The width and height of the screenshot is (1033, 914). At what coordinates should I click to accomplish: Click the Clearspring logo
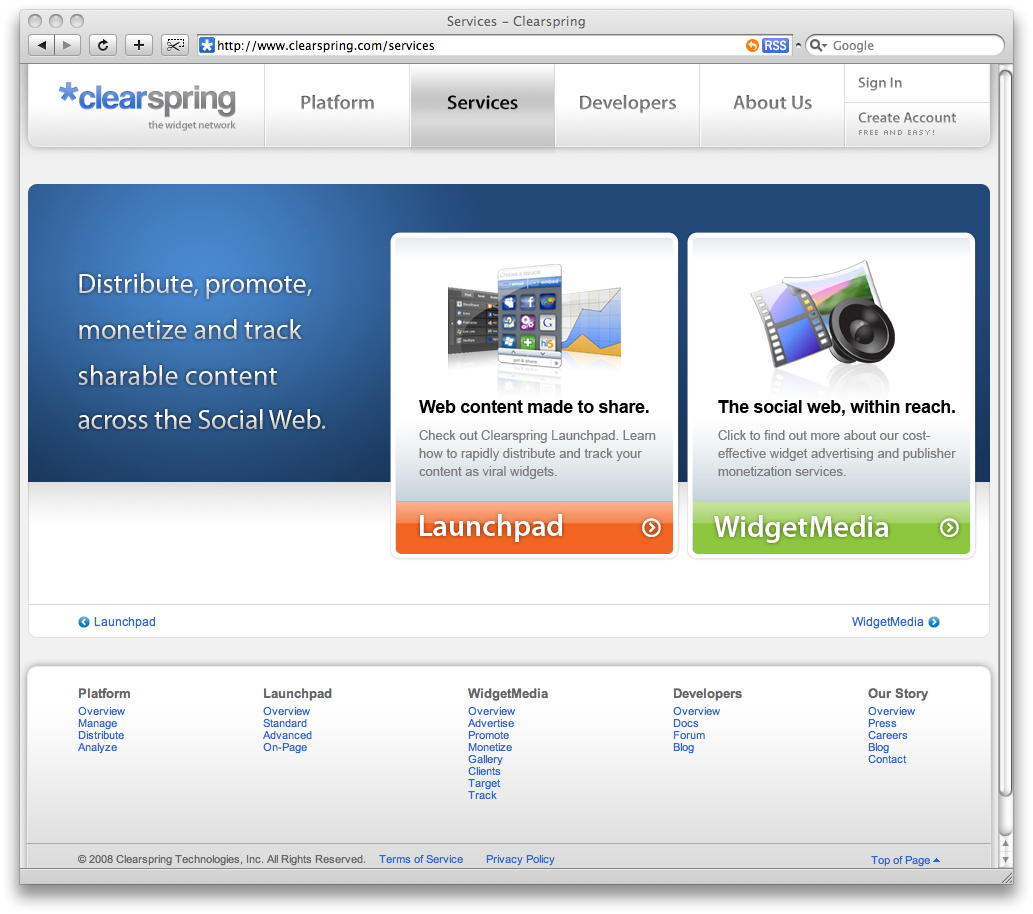[147, 105]
